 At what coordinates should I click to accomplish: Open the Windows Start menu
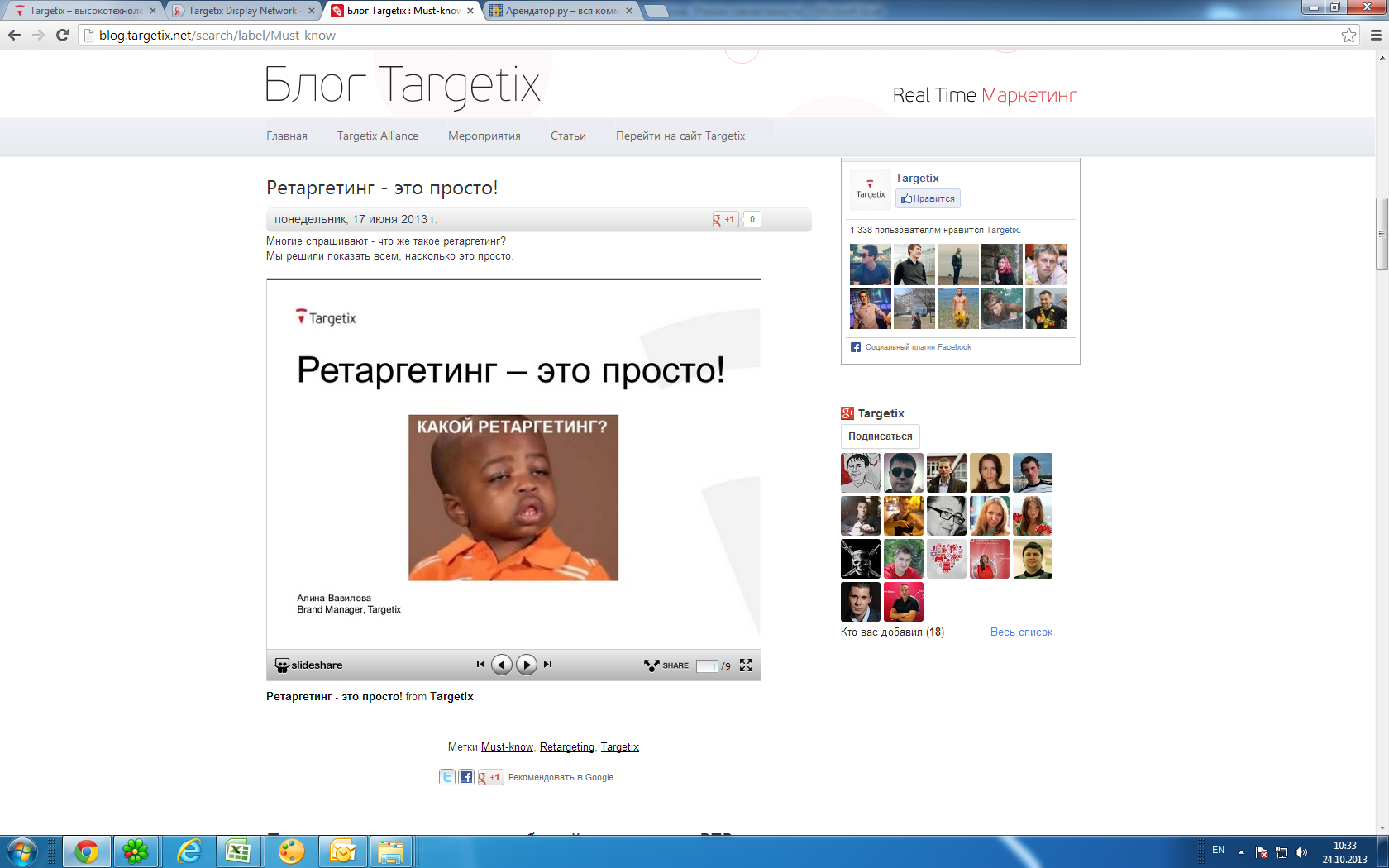21,851
